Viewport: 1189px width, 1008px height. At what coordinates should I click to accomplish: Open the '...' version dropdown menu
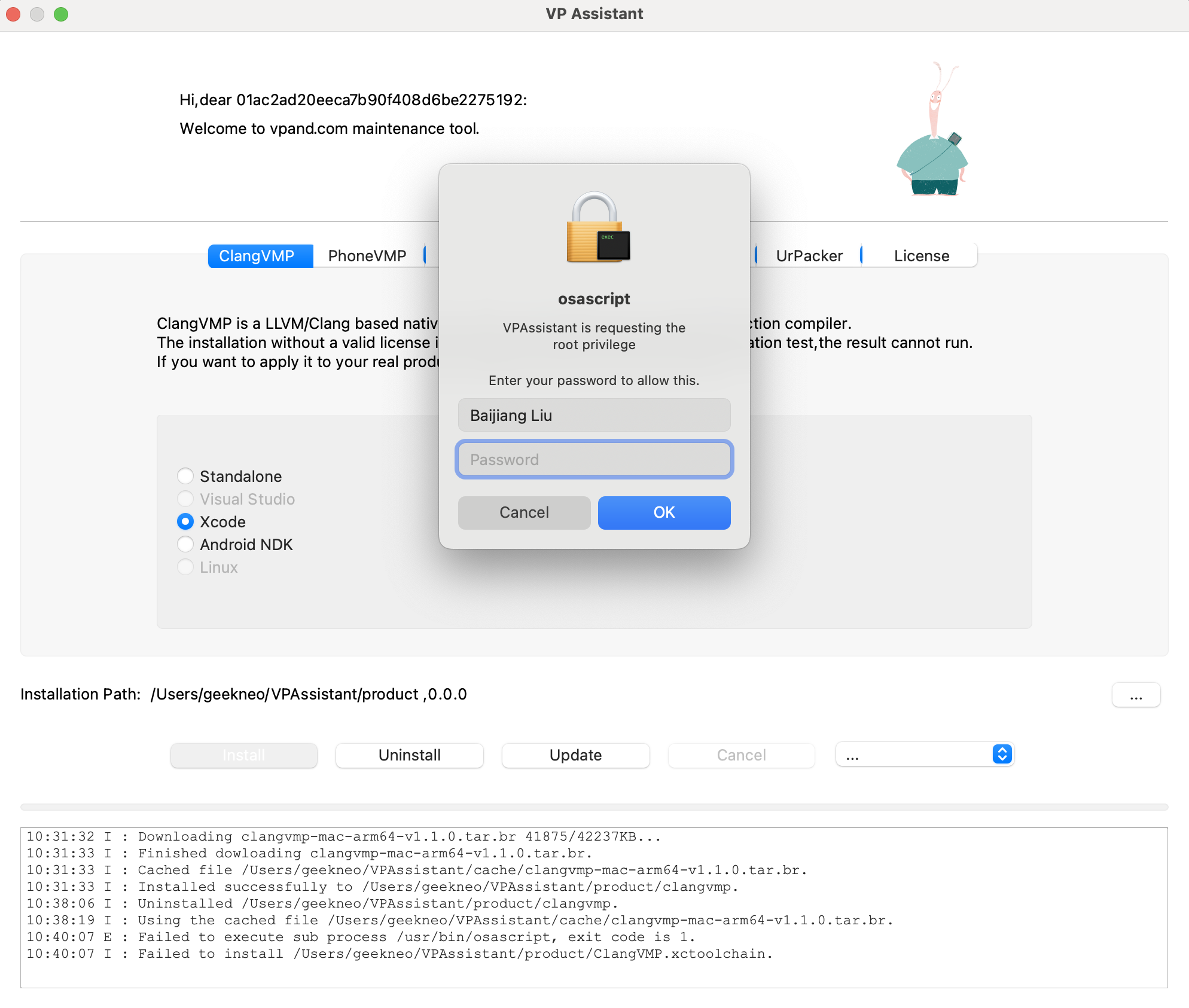tap(915, 755)
